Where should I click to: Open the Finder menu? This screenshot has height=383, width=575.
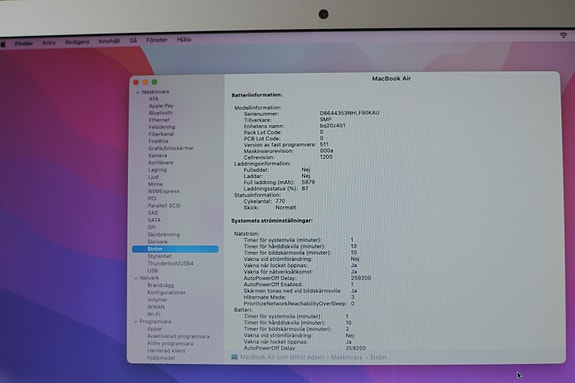(x=24, y=43)
